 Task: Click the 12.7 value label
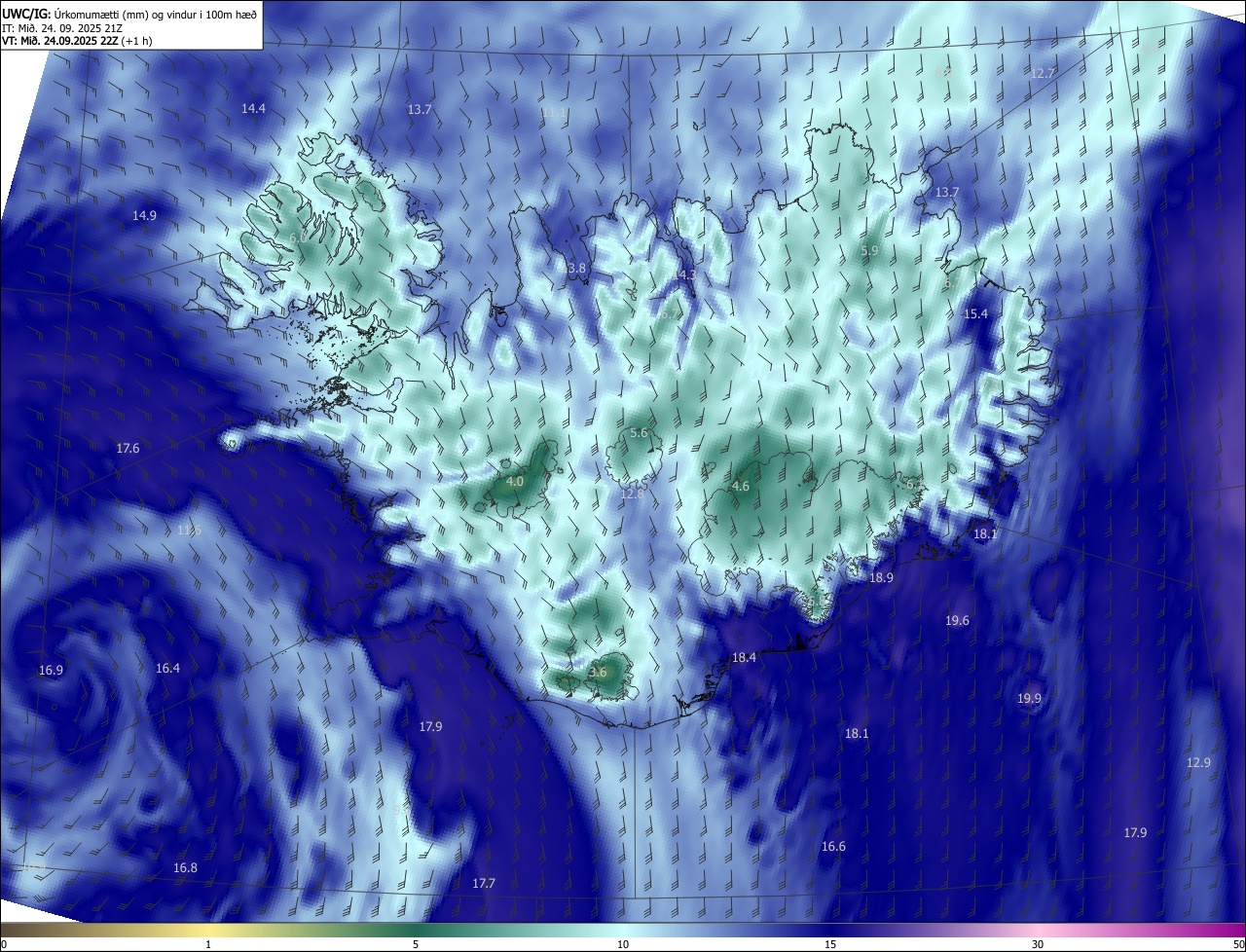point(1043,74)
